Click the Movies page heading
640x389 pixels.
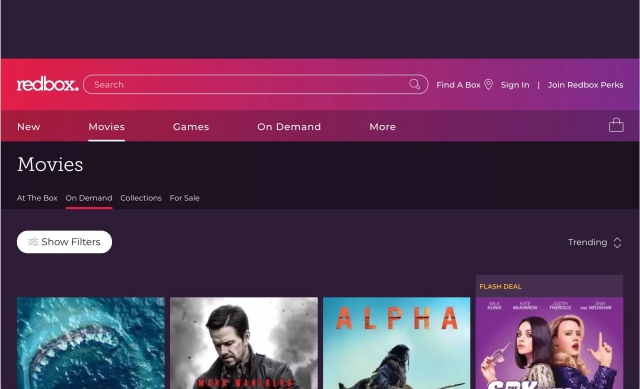(x=50, y=164)
